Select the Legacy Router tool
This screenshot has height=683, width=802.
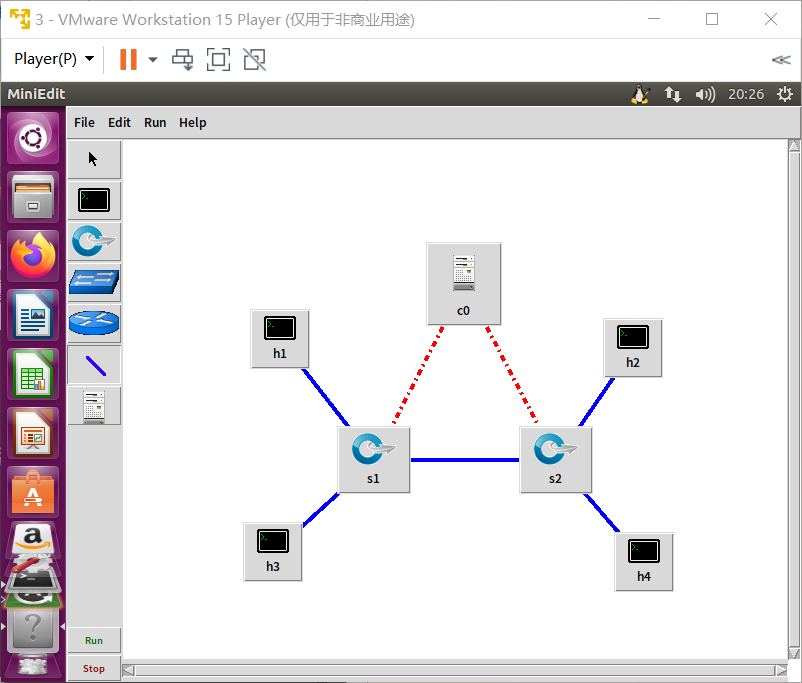click(x=94, y=323)
